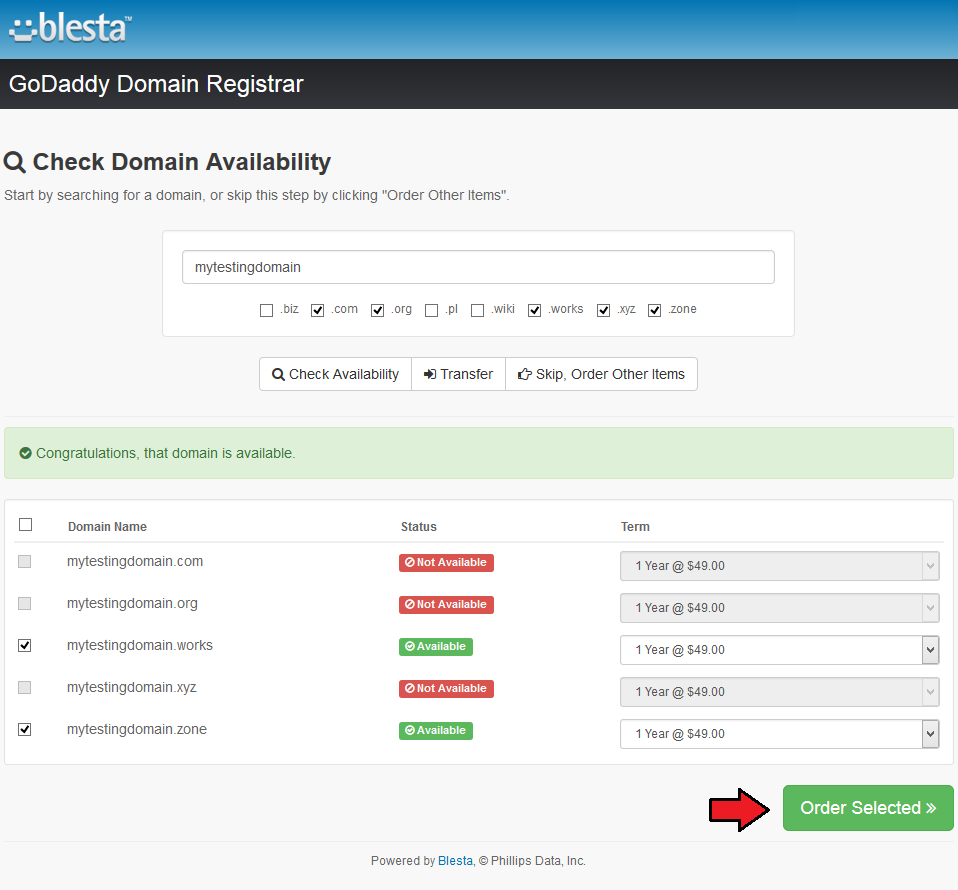Viewport: 958px width, 890px height.
Task: Click the Available badge for mytestingdomain.works
Action: click(436, 646)
